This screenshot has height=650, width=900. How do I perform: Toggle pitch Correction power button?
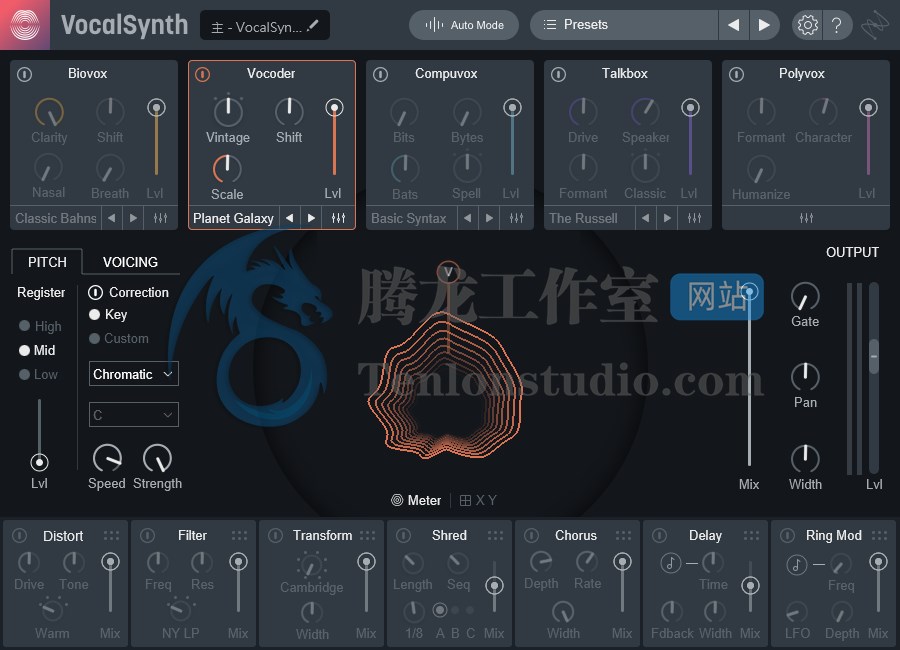[x=95, y=292]
